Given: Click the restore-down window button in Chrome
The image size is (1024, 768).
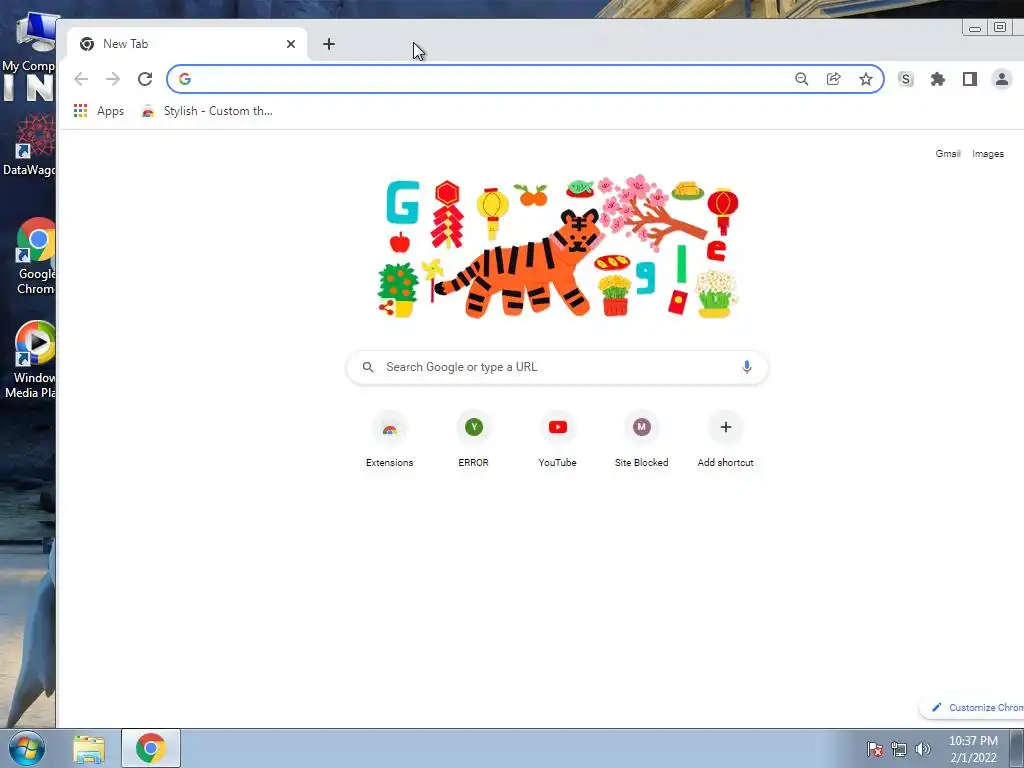Looking at the screenshot, I should (1000, 27).
